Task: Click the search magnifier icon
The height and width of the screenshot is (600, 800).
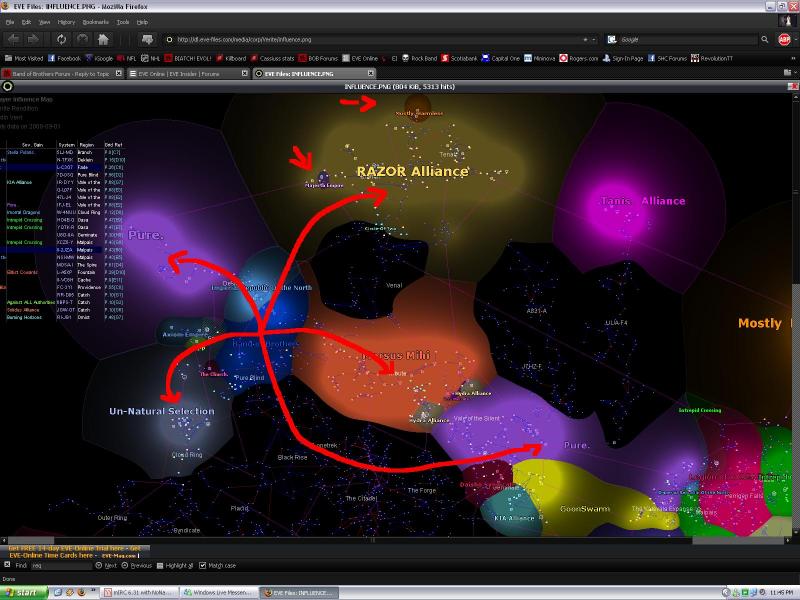Action: pyautogui.click(x=764, y=39)
